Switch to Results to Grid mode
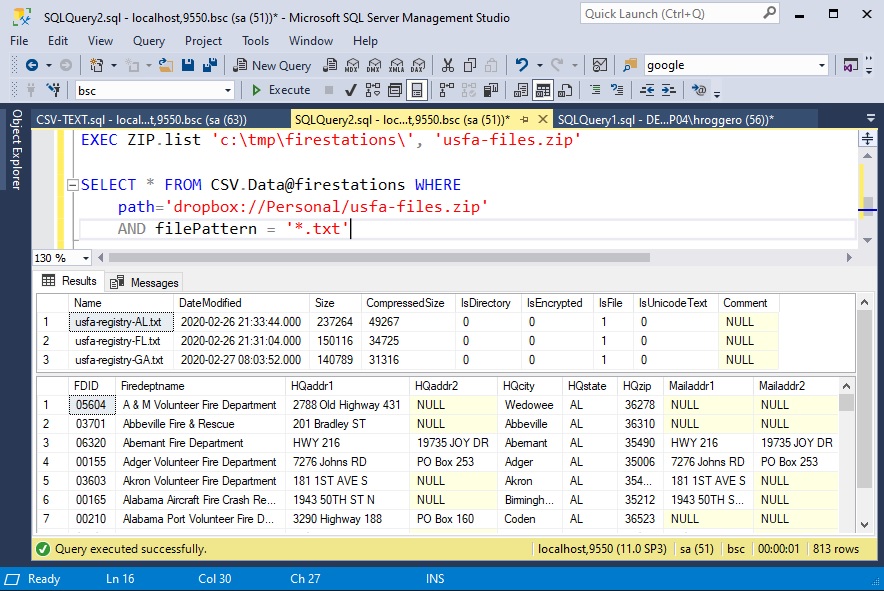Viewport: 884px width, 591px height. 543,90
